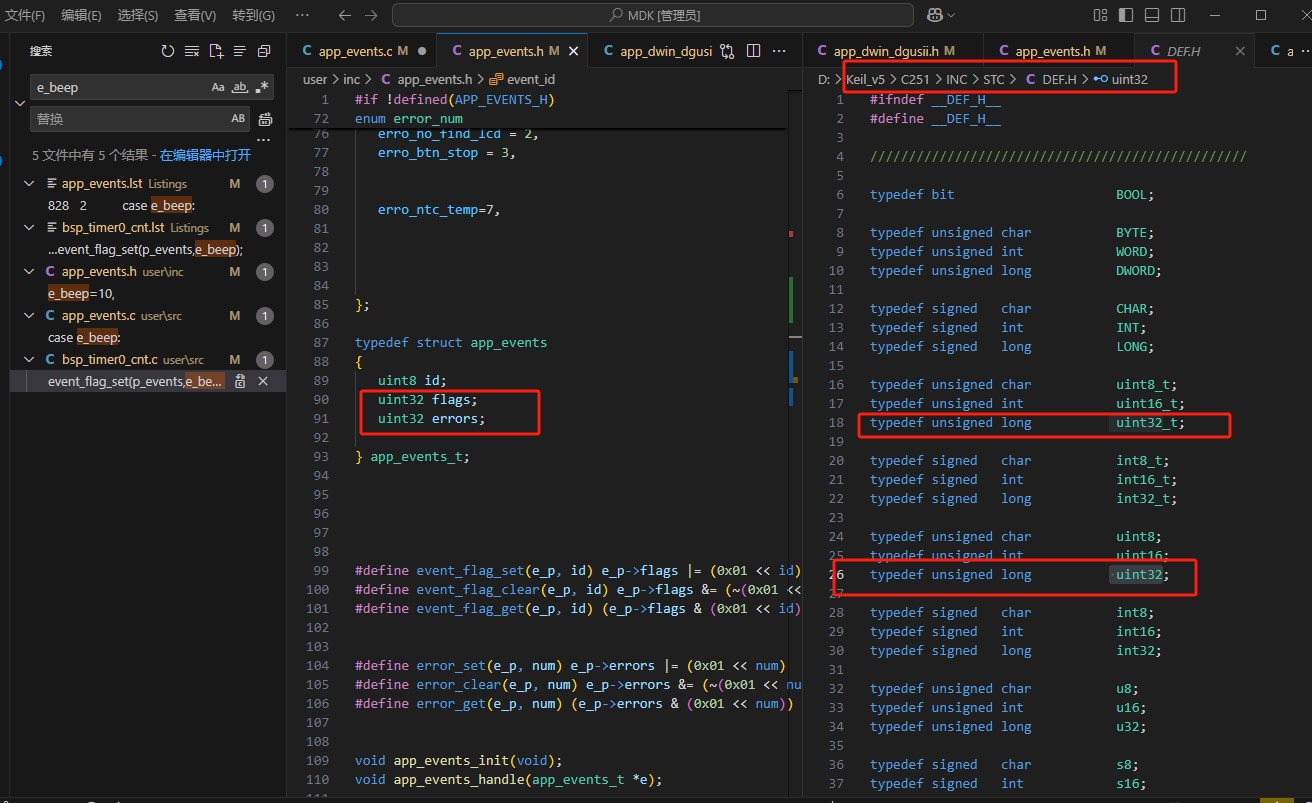Open the Copilot chat icon
This screenshot has height=803, width=1312.
coord(934,15)
